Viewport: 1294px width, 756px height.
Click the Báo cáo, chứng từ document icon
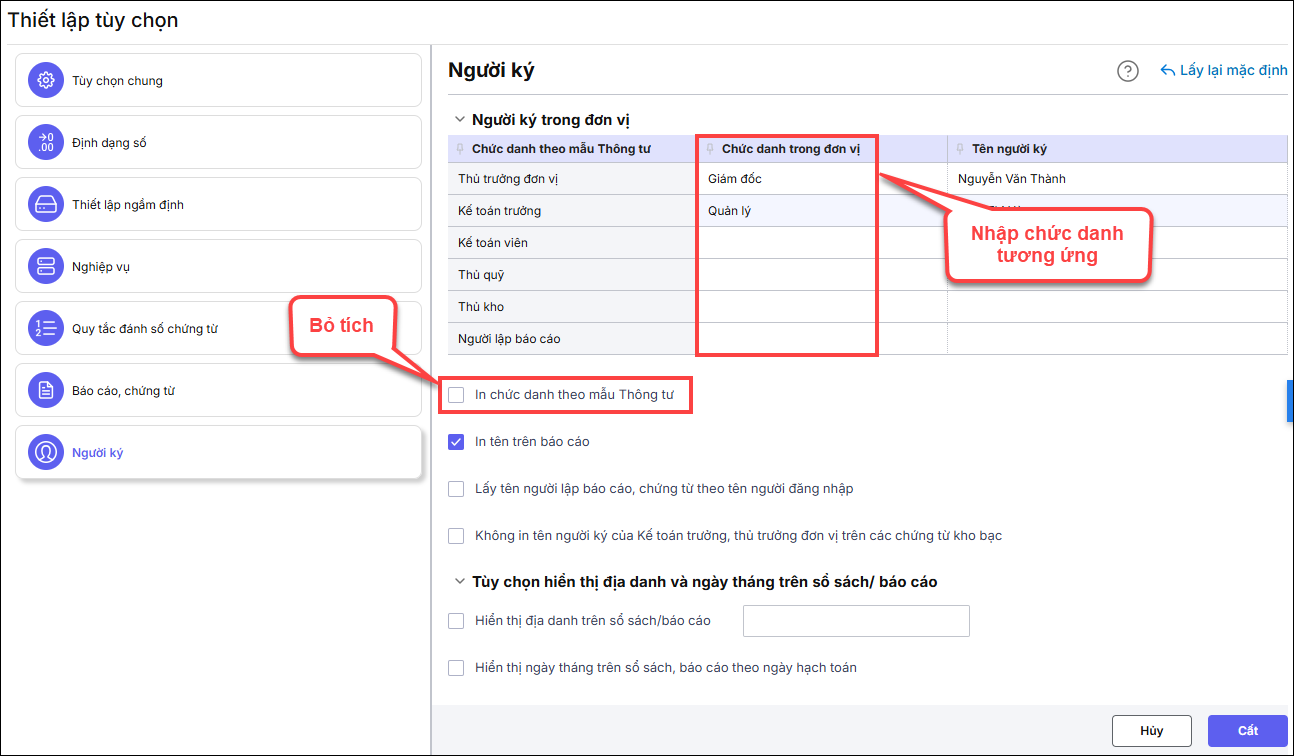pyautogui.click(x=45, y=391)
